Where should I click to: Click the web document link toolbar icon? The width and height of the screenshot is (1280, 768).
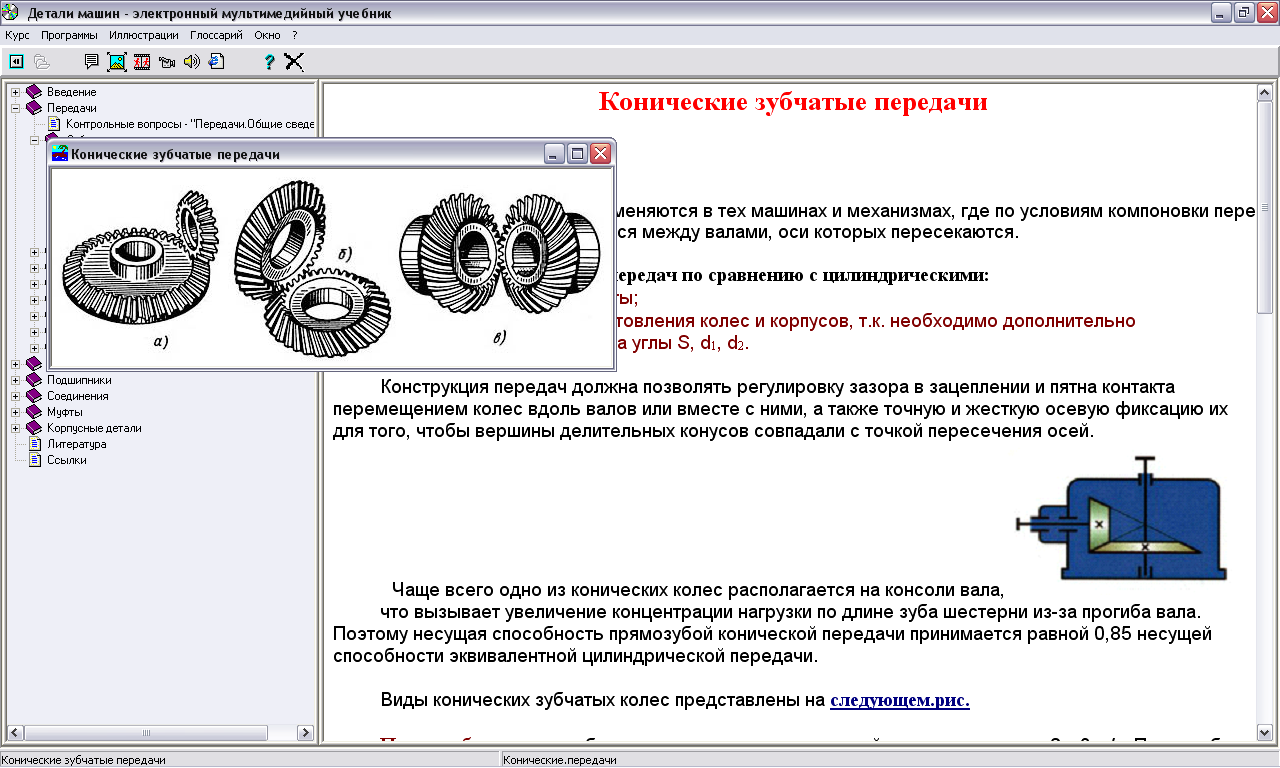tap(217, 61)
